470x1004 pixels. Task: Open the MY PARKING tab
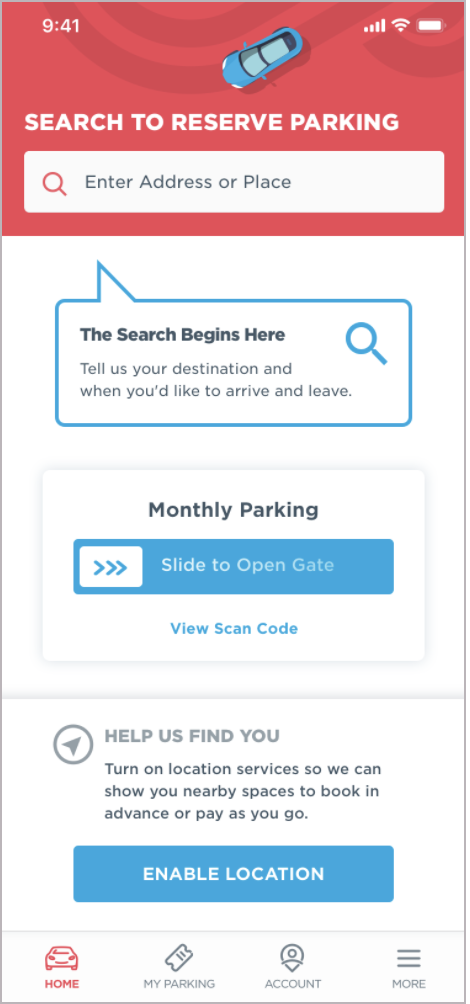tap(179, 984)
